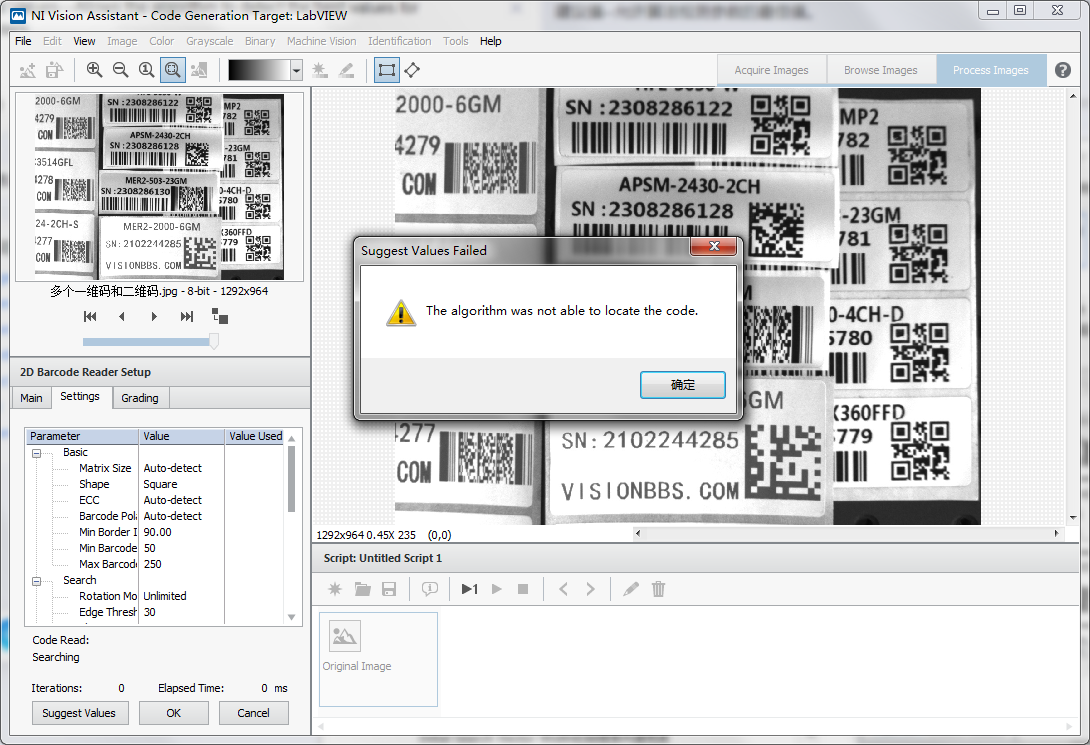Click the Zoom Out magnifier icon

pyautogui.click(x=120, y=69)
